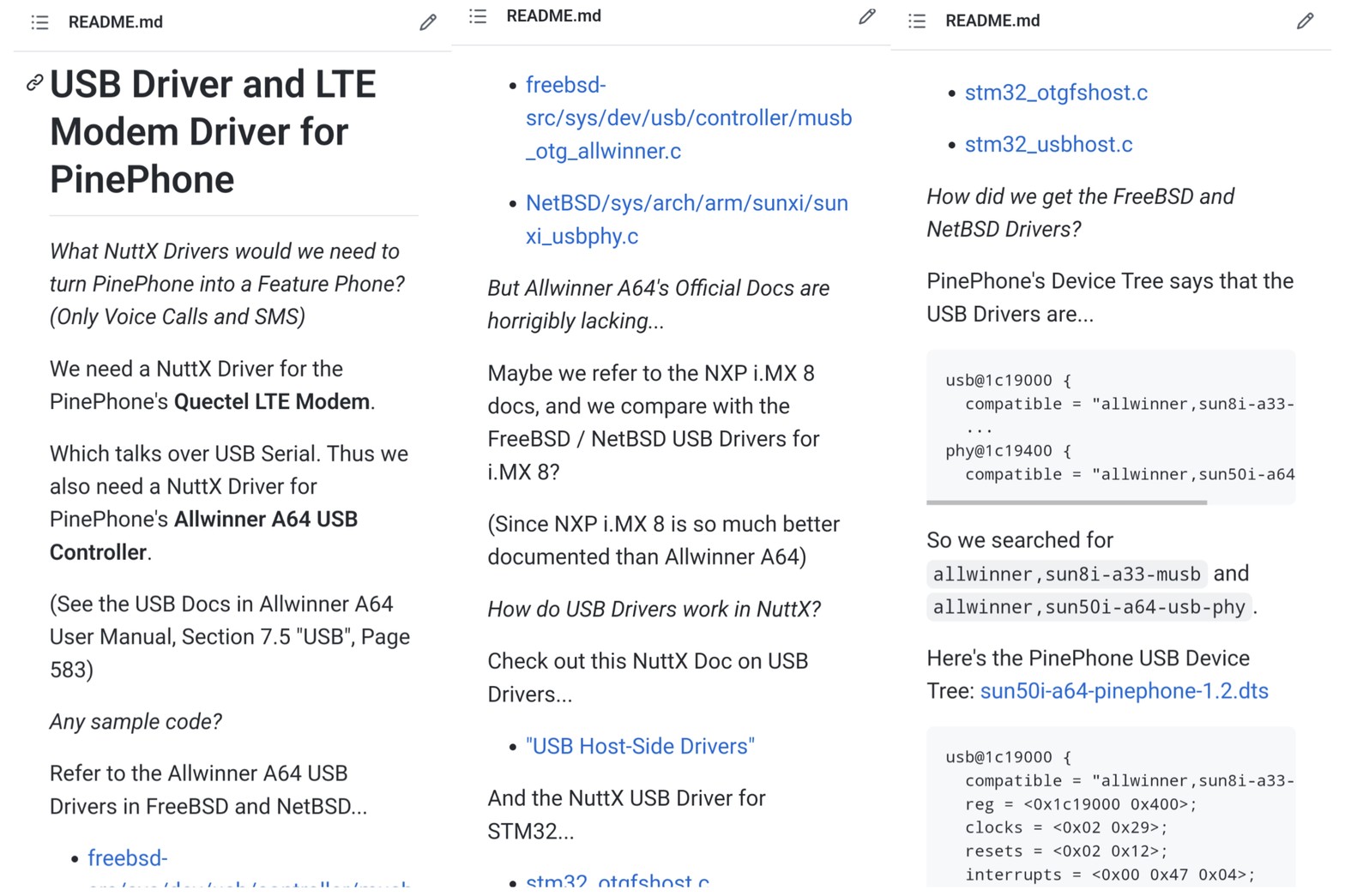The height and width of the screenshot is (896, 1345).
Task: Click the allwinner,sun8i-a33-musb inline code
Action: [1066, 574]
